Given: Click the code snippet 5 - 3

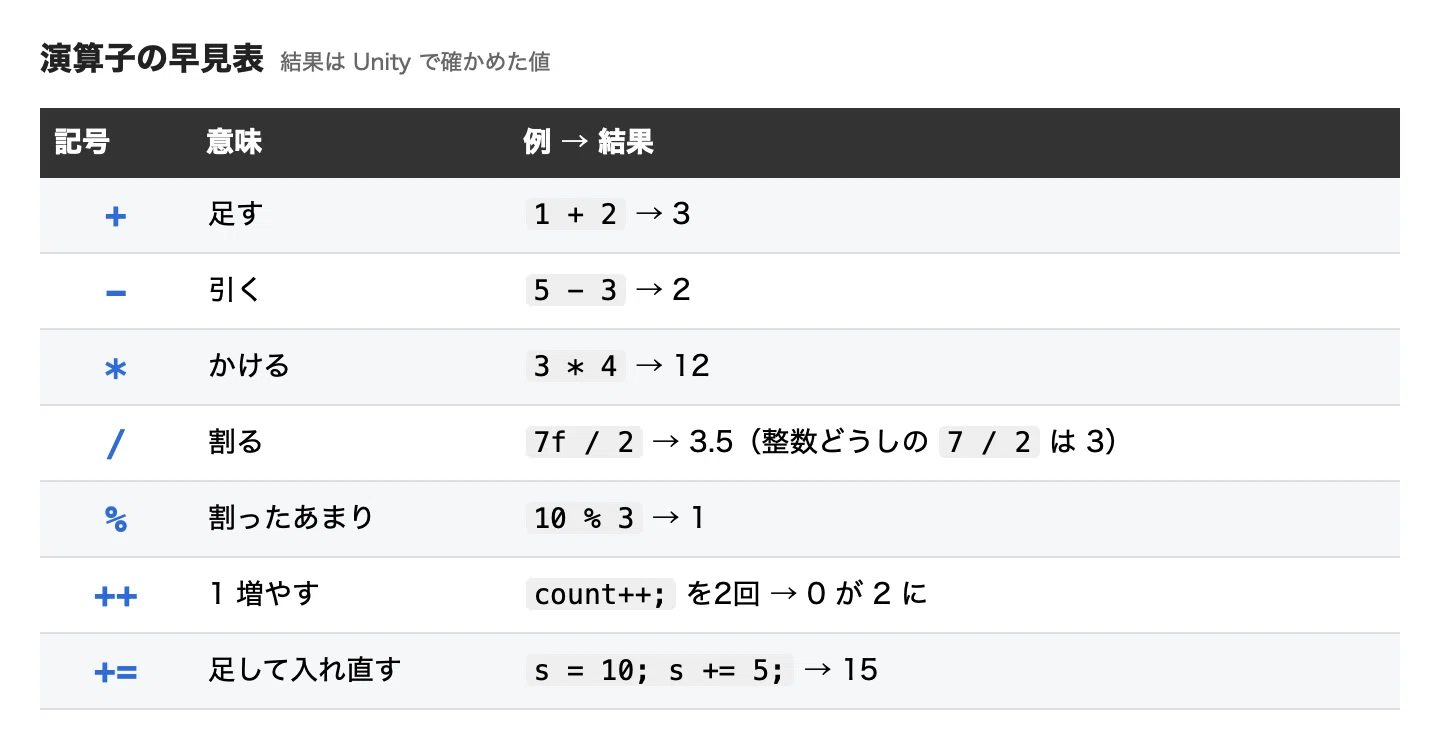Looking at the screenshot, I should [575, 290].
